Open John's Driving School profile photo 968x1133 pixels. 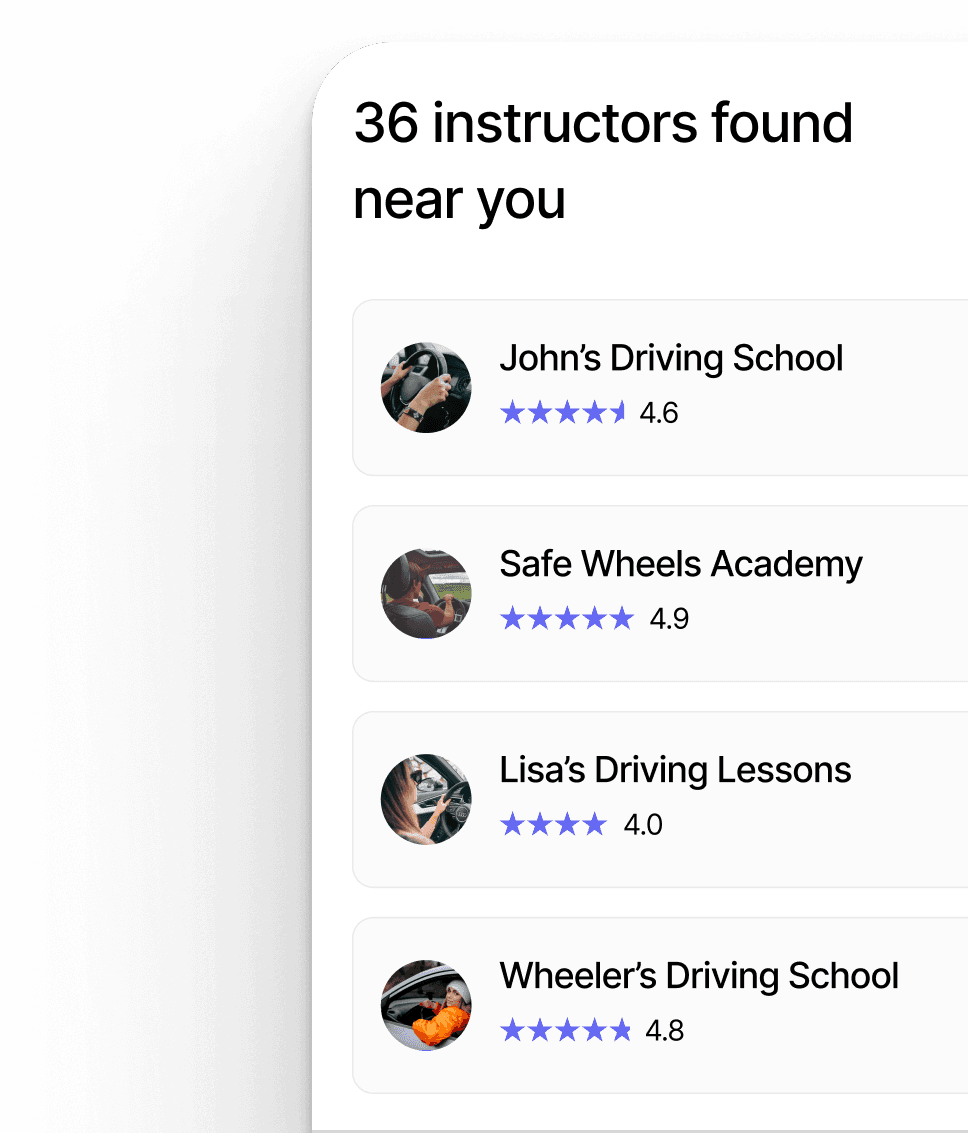coord(426,387)
